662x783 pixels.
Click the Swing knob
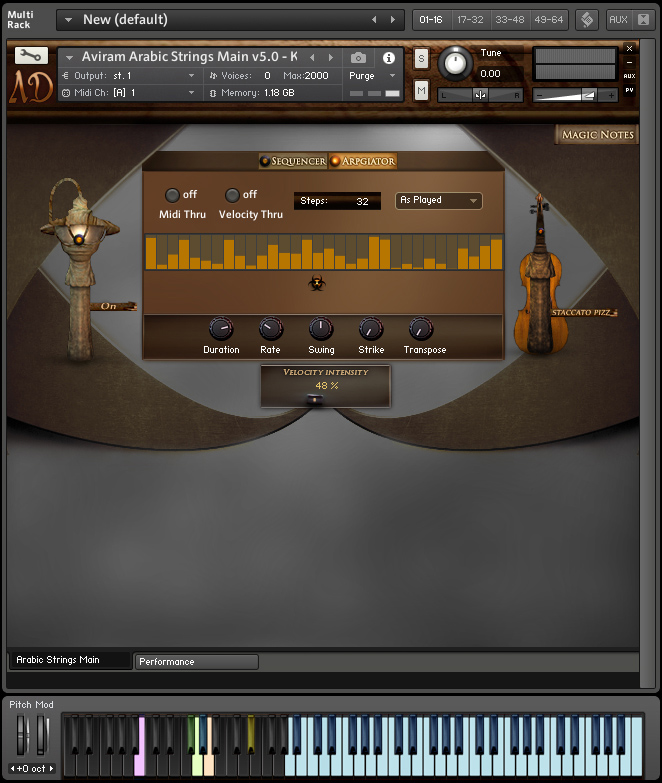click(x=321, y=329)
